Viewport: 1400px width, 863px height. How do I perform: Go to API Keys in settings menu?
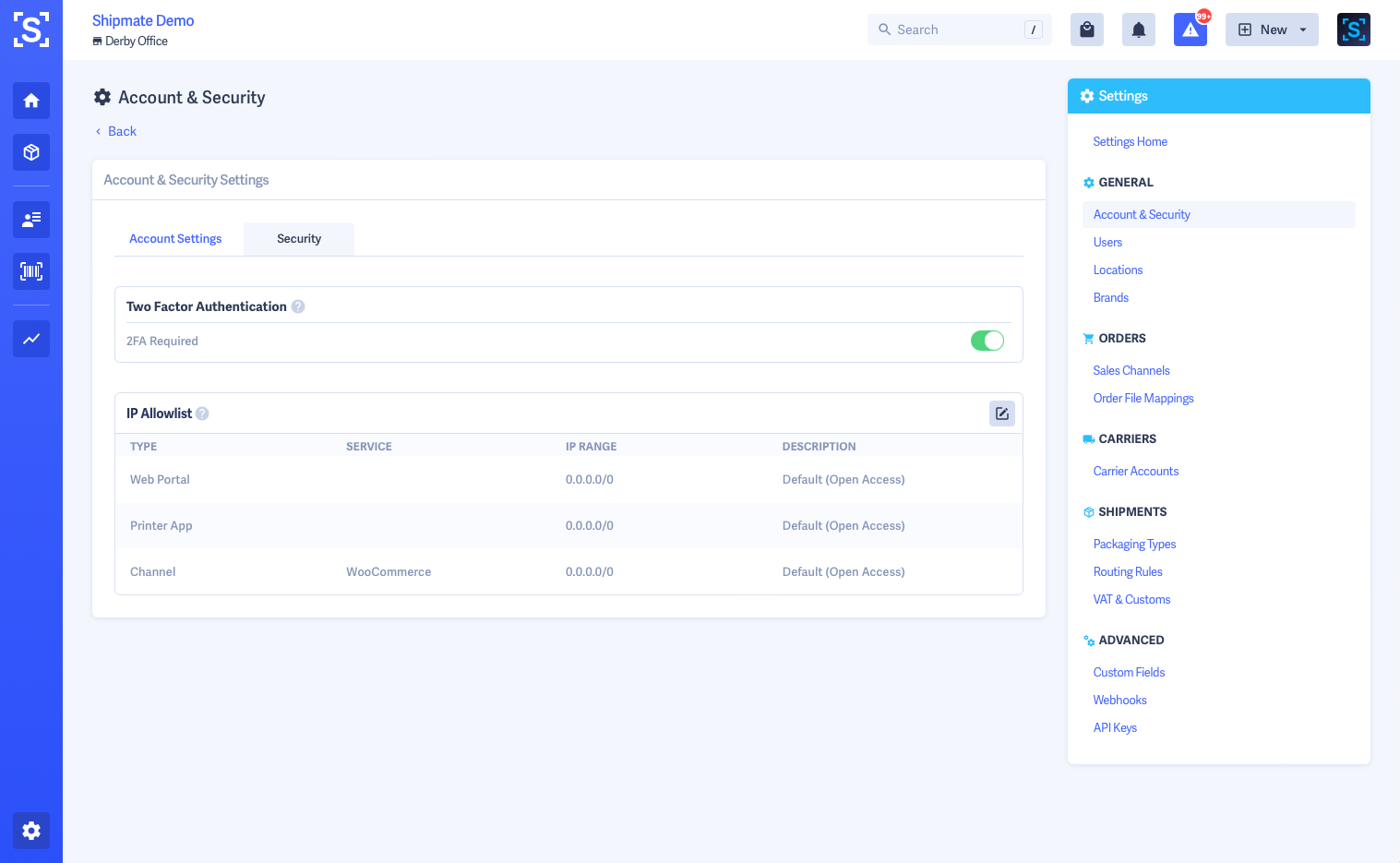1115,728
